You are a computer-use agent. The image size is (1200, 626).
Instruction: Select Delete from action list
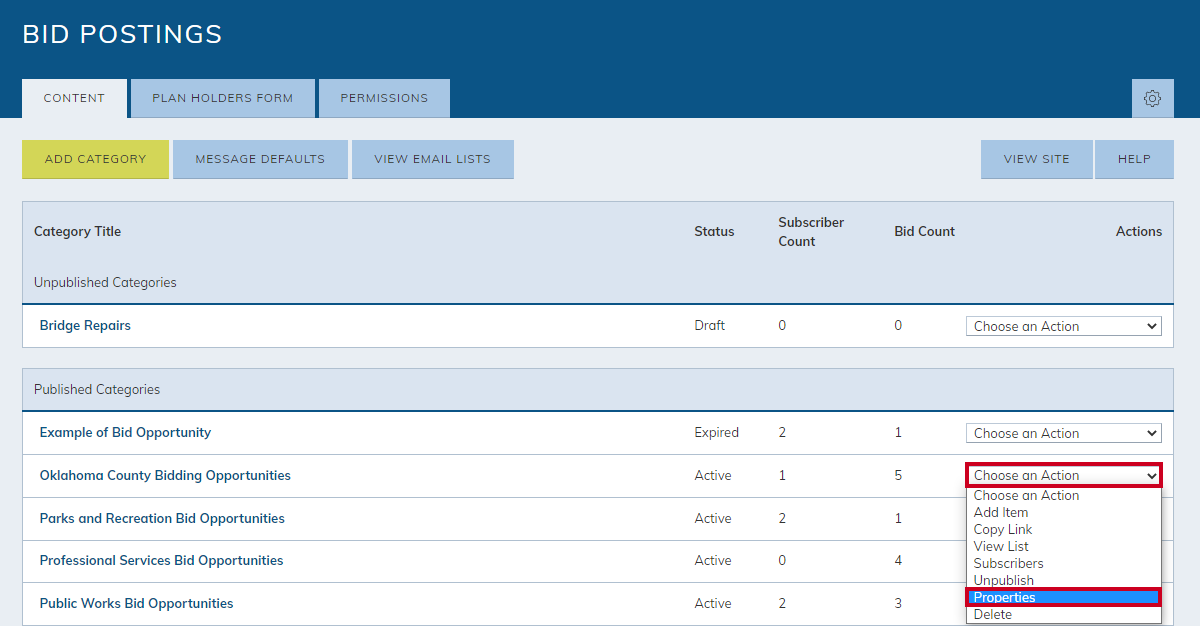tap(1064, 614)
